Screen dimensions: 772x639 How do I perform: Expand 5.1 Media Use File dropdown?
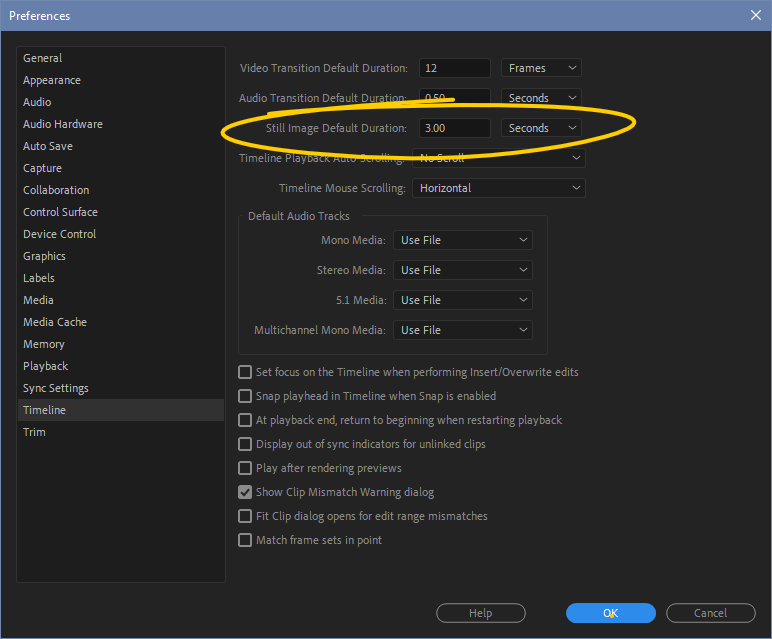463,300
